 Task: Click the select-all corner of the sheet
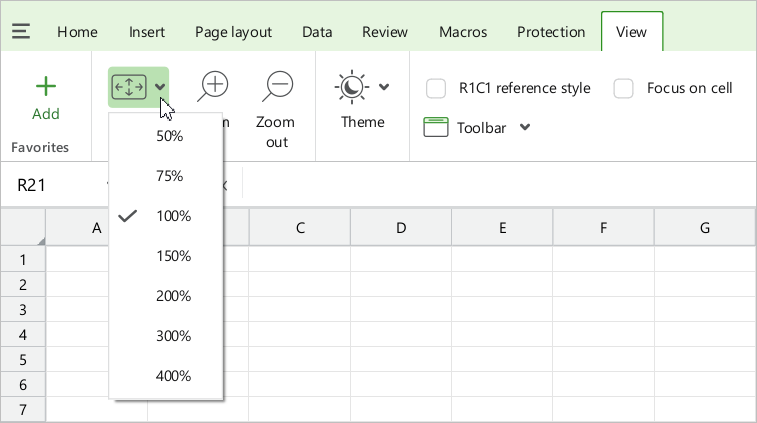click(x=23, y=227)
